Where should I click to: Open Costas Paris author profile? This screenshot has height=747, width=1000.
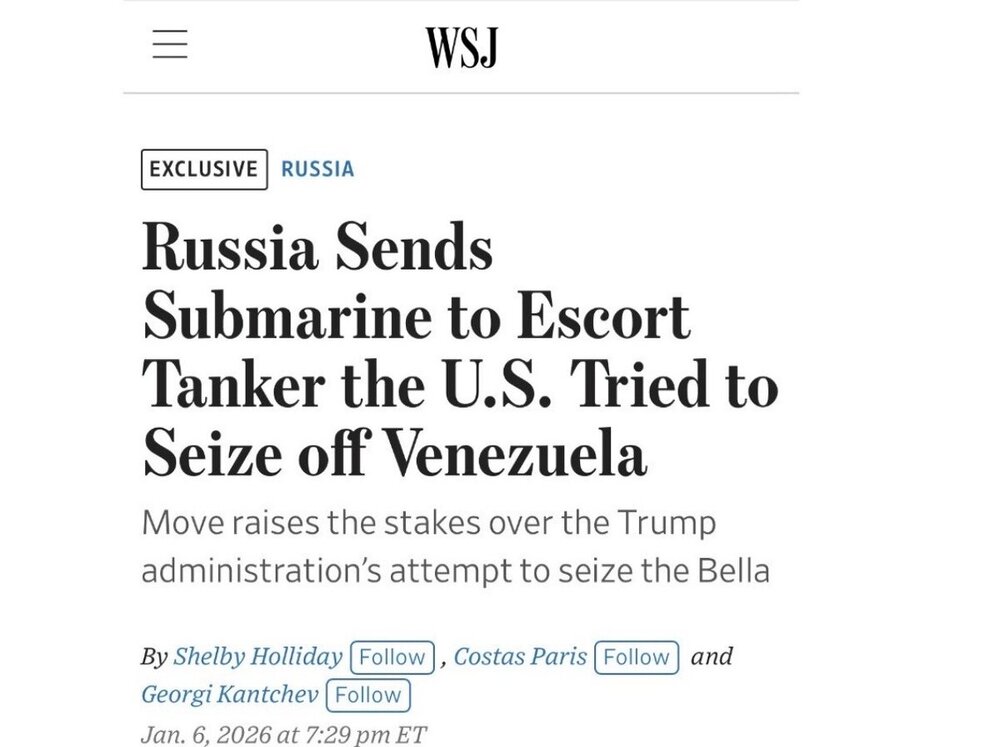[520, 657]
